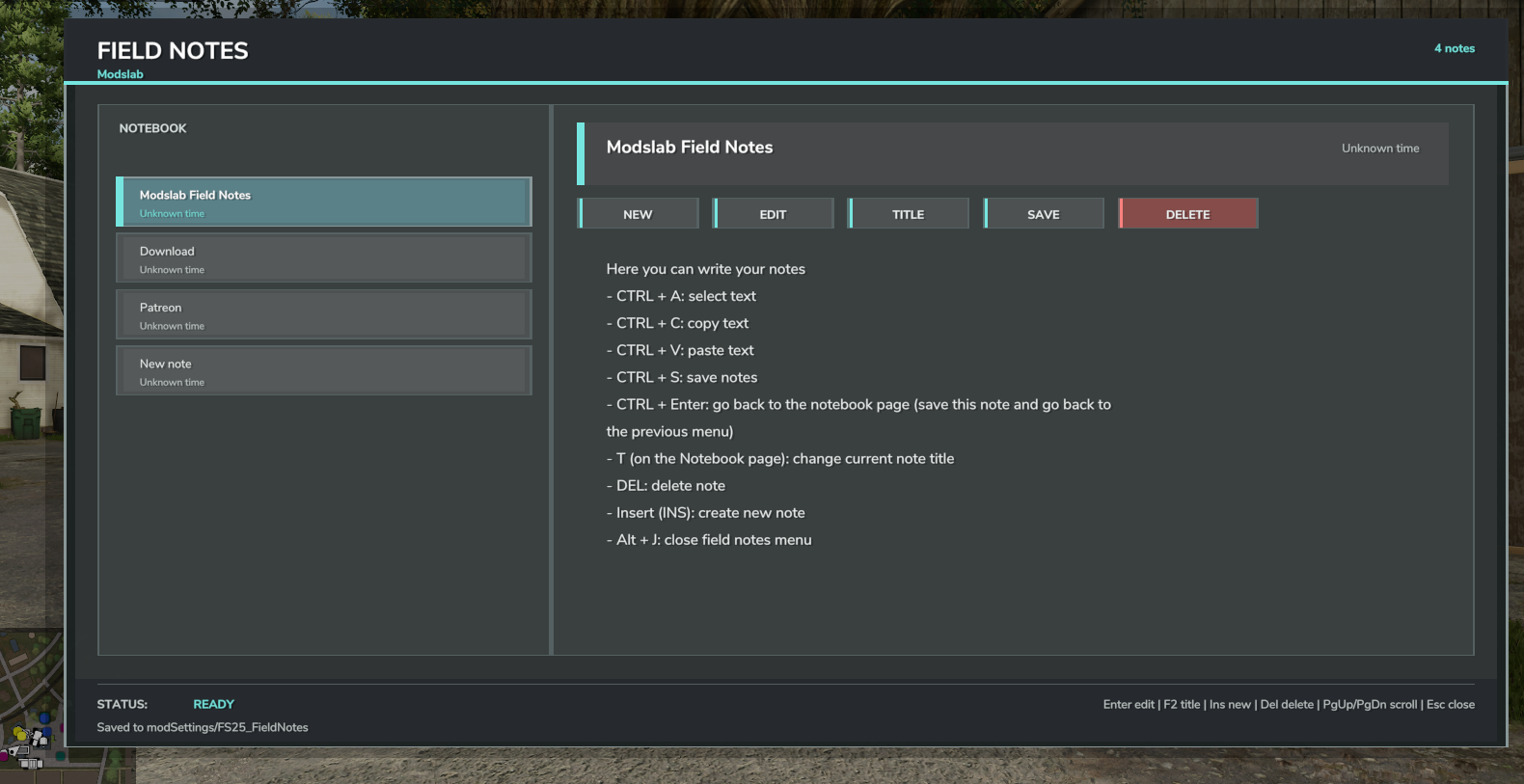Screen dimensions: 1524x784
Task: Click the 'CTRL + S: save notes' line
Action: tap(682, 377)
